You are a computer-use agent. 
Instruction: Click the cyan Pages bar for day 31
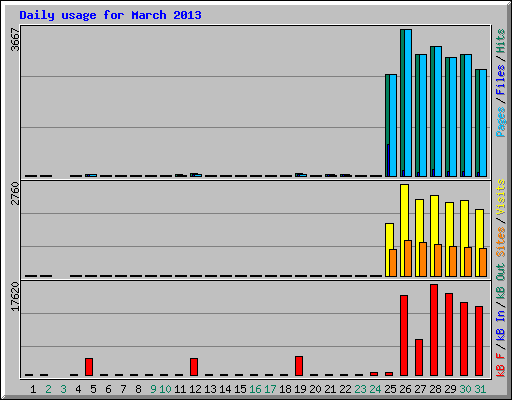click(x=483, y=123)
